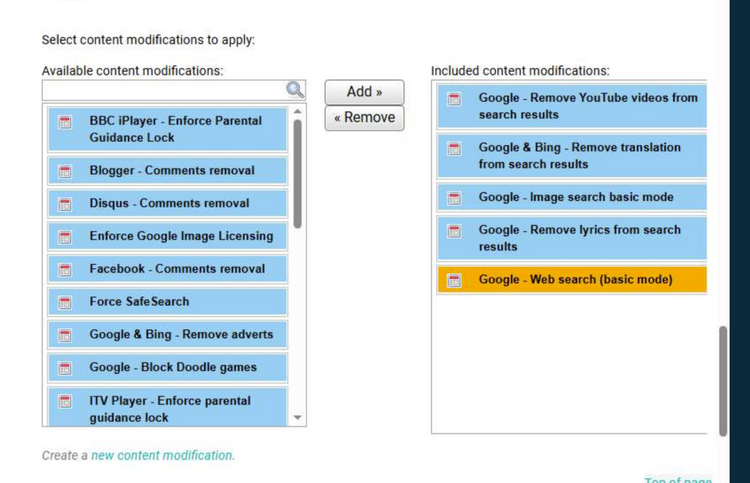Click the available list scroll up arrow

pos(298,111)
